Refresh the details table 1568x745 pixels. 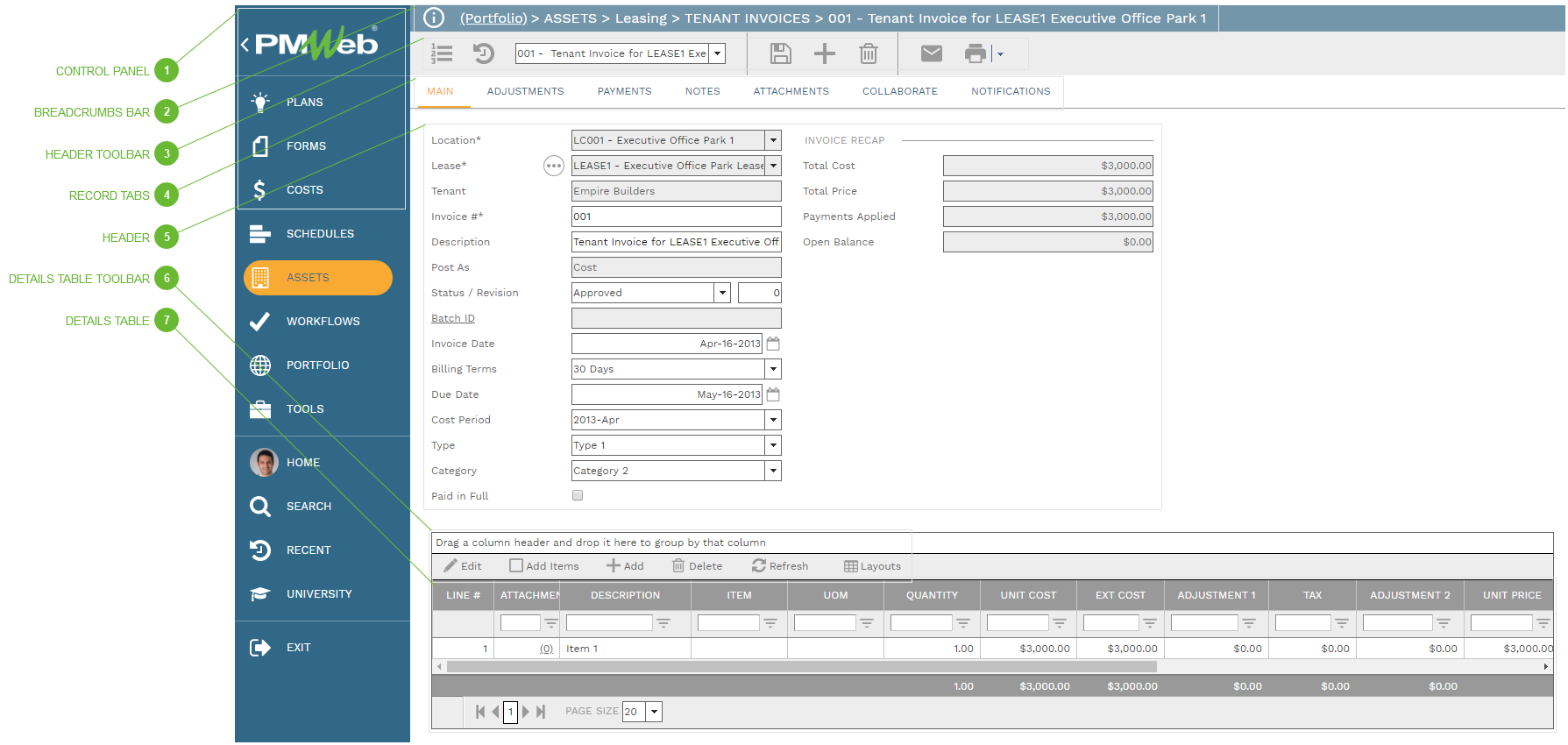(x=780, y=566)
